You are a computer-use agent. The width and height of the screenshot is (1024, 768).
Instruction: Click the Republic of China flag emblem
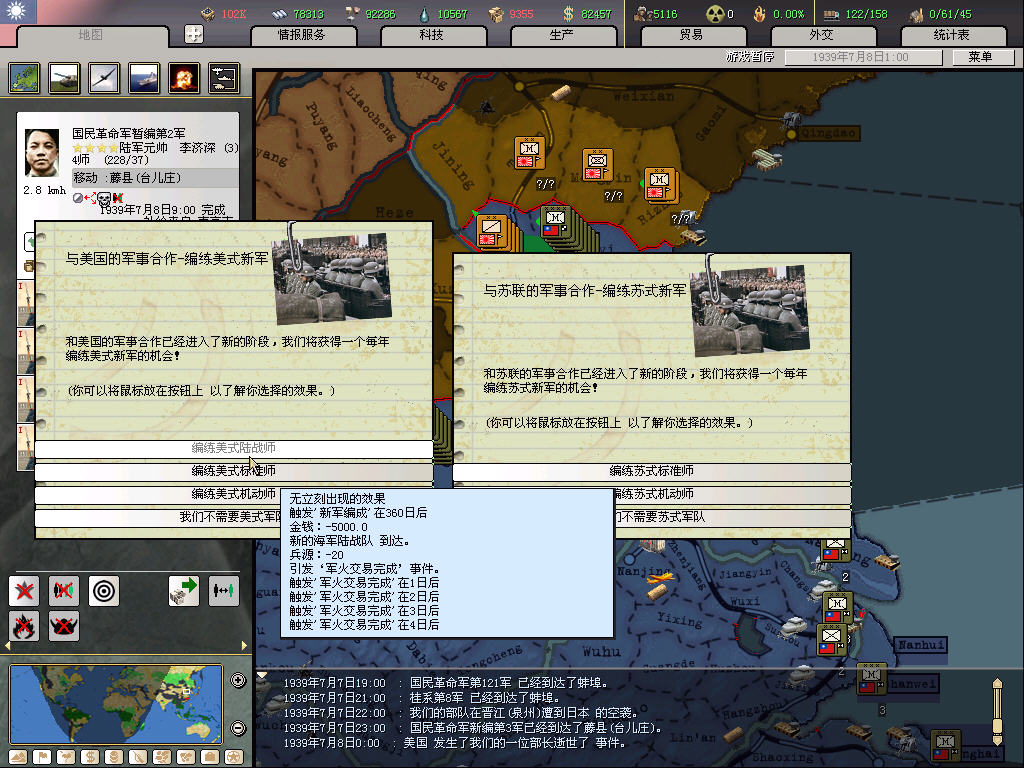(x=18, y=12)
